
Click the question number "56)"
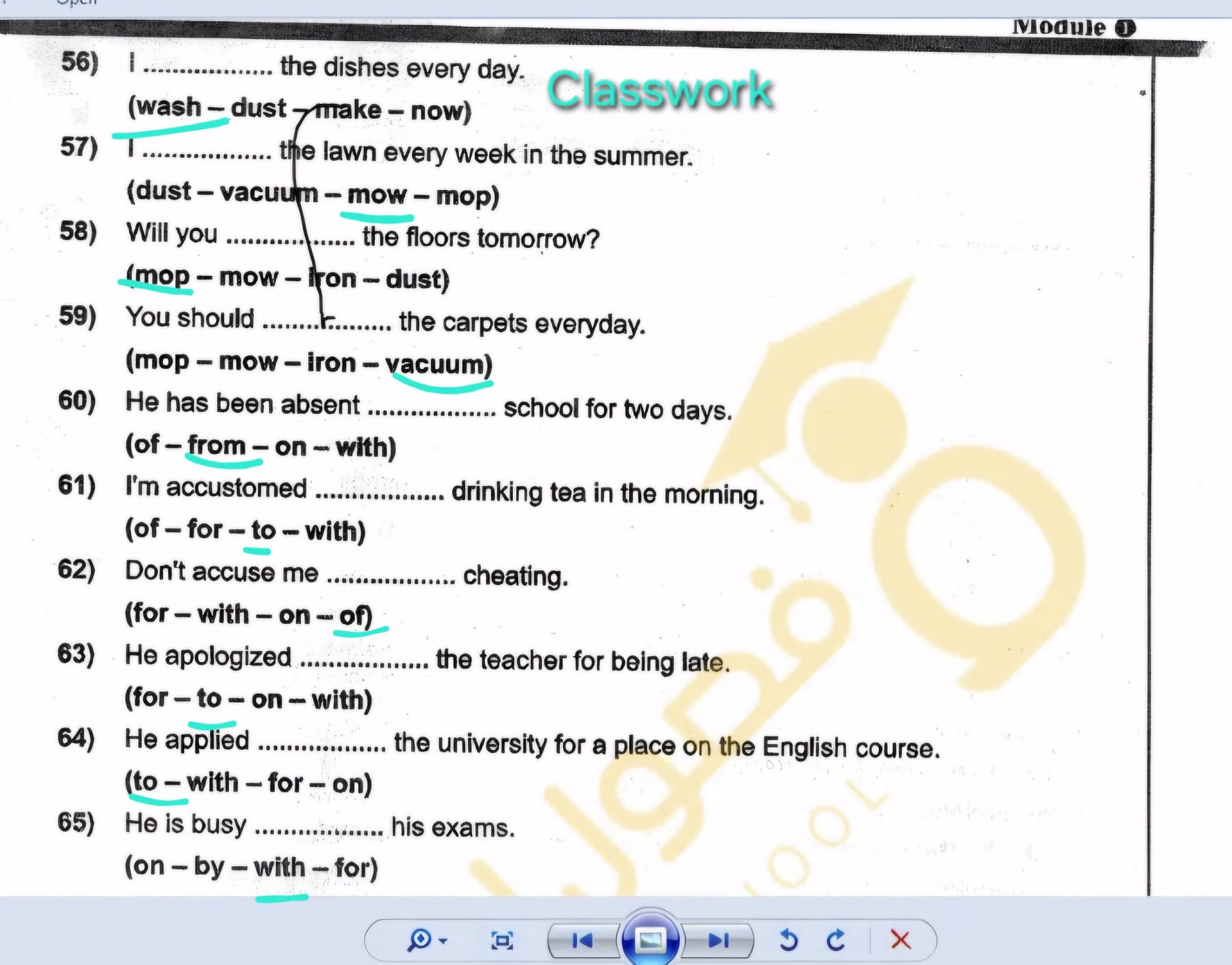[80, 62]
